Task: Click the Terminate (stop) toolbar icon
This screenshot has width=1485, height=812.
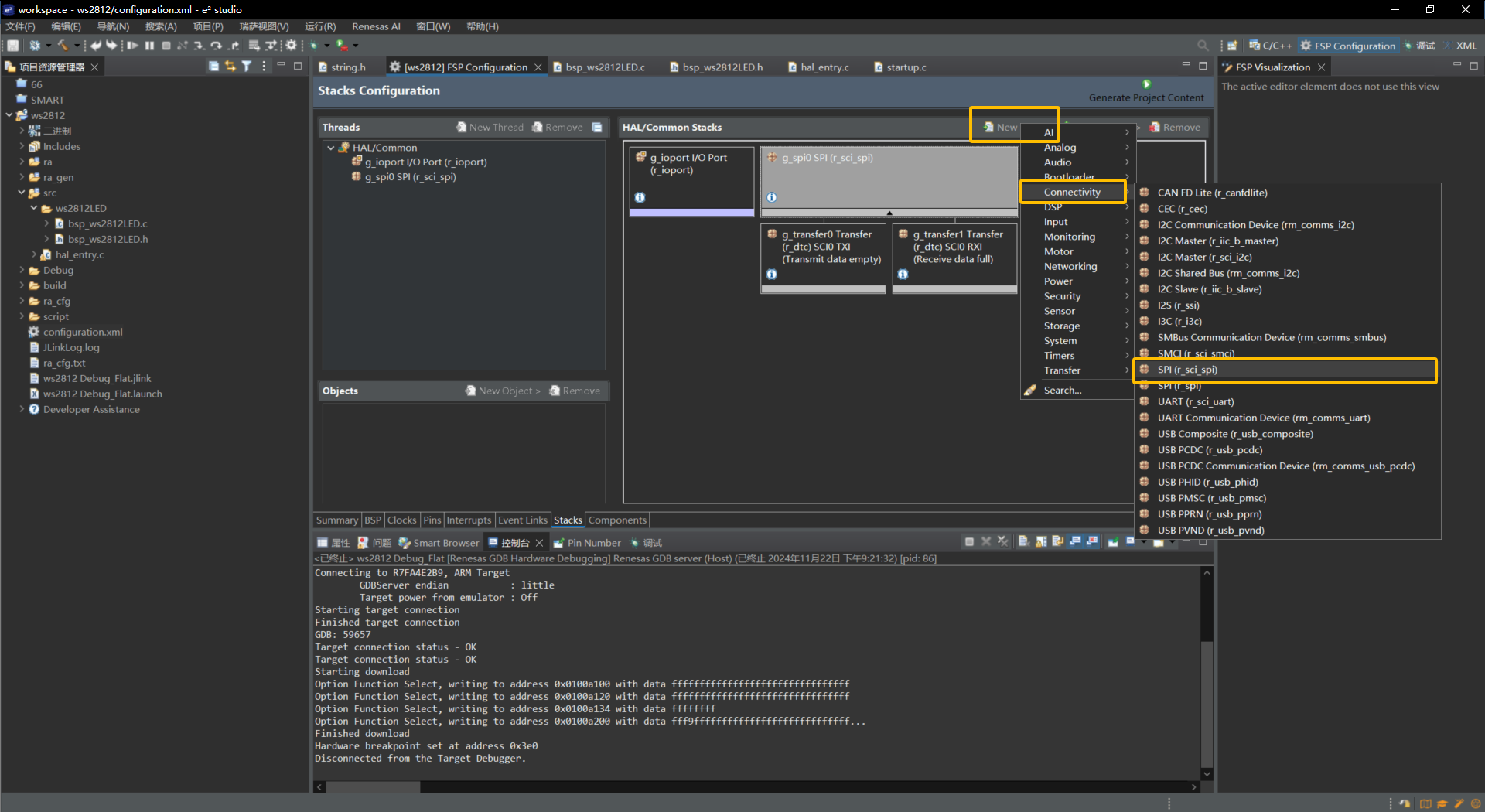Action: [166, 46]
